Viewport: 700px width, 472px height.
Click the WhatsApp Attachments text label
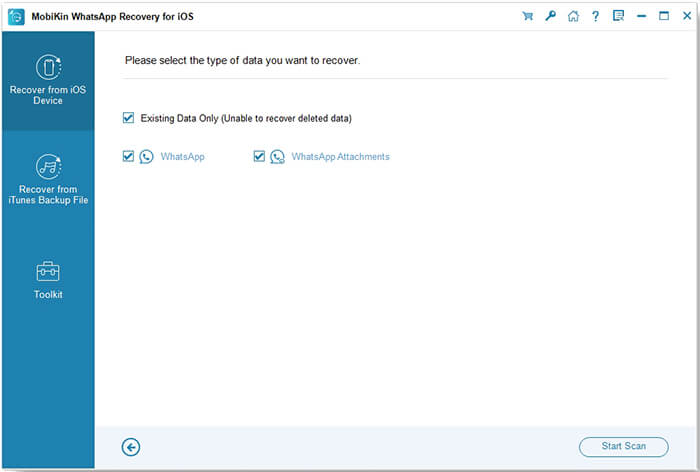click(340, 157)
